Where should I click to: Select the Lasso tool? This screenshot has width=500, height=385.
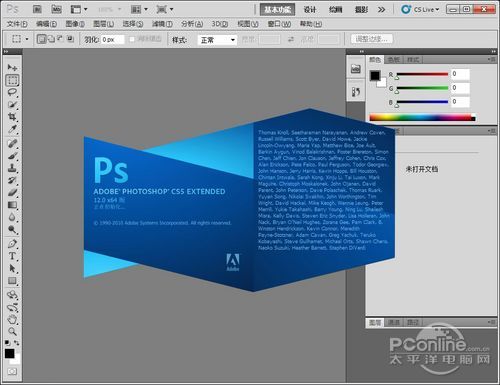coord(12,92)
